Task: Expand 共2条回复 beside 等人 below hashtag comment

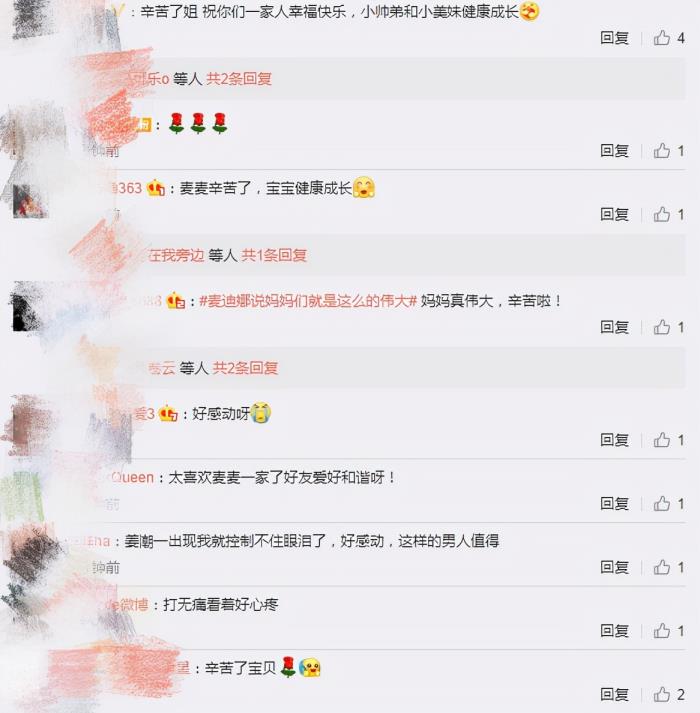Action: [x=245, y=367]
